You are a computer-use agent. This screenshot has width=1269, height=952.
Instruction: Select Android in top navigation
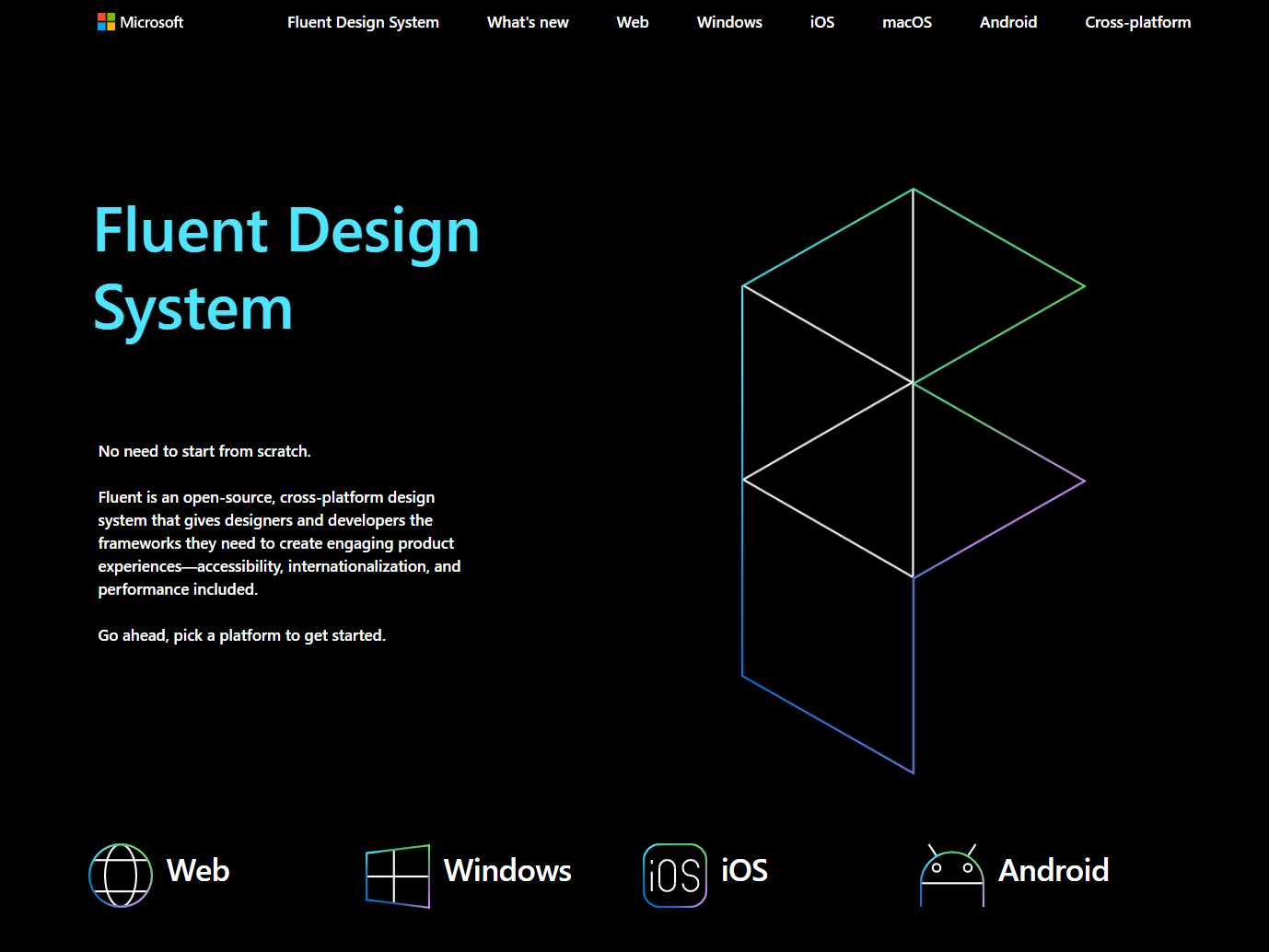pos(1008,22)
